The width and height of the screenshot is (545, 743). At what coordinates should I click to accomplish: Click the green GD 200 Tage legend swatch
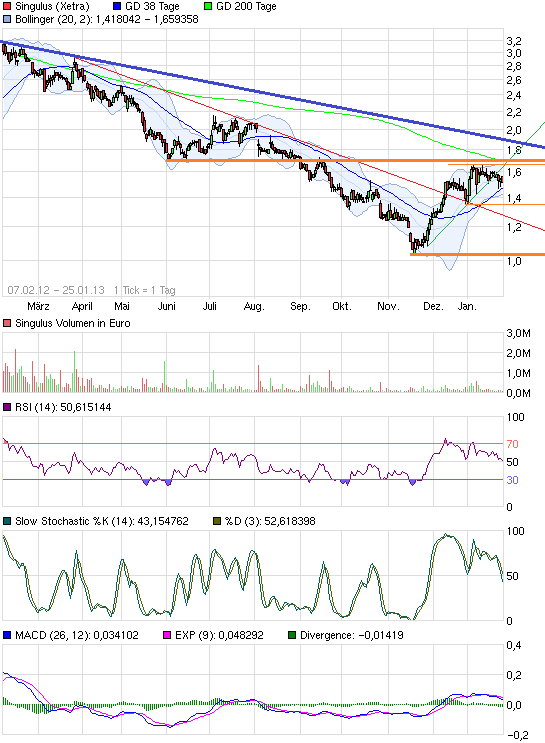click(208, 6)
